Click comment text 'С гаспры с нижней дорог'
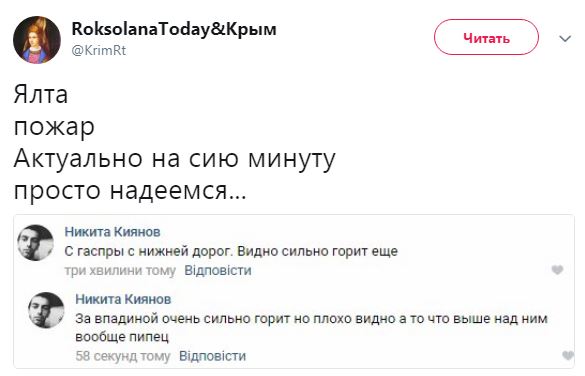This screenshot has height=376, width=585. click(148, 251)
